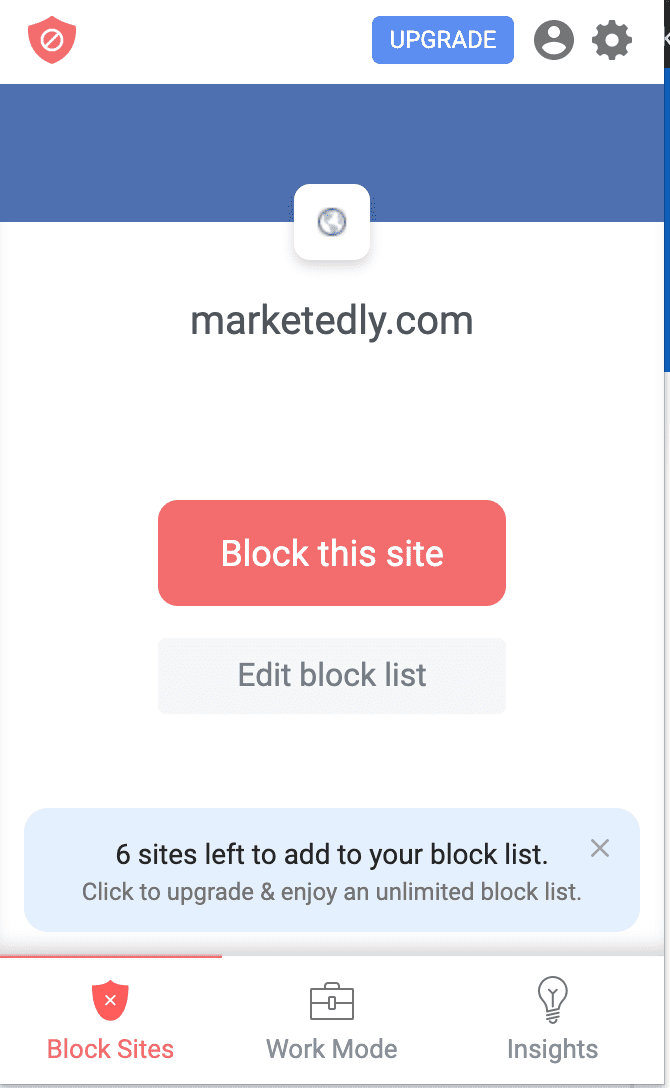Open the user account profile icon

(x=554, y=40)
